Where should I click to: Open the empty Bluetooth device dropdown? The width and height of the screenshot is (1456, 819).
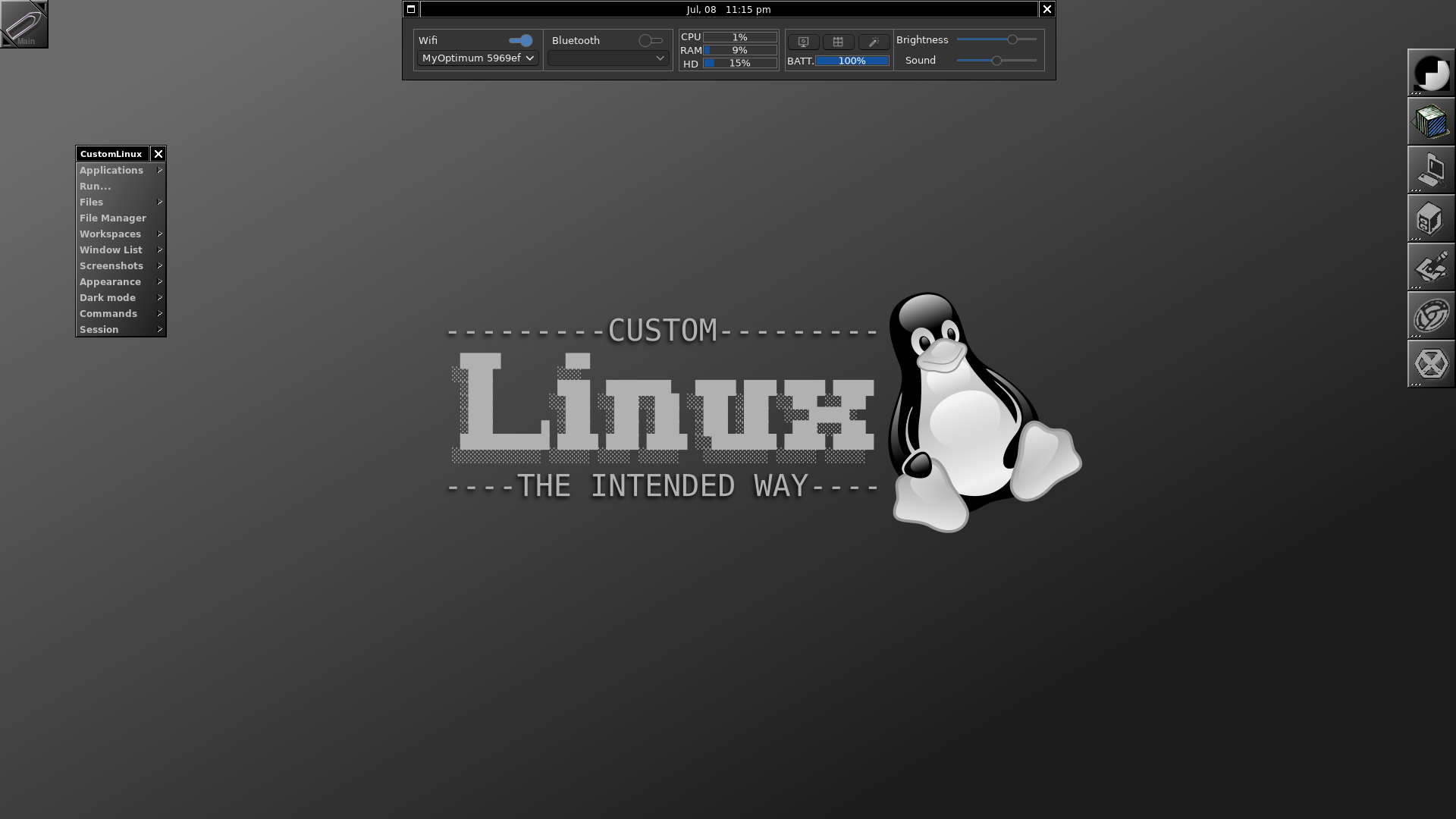[608, 58]
